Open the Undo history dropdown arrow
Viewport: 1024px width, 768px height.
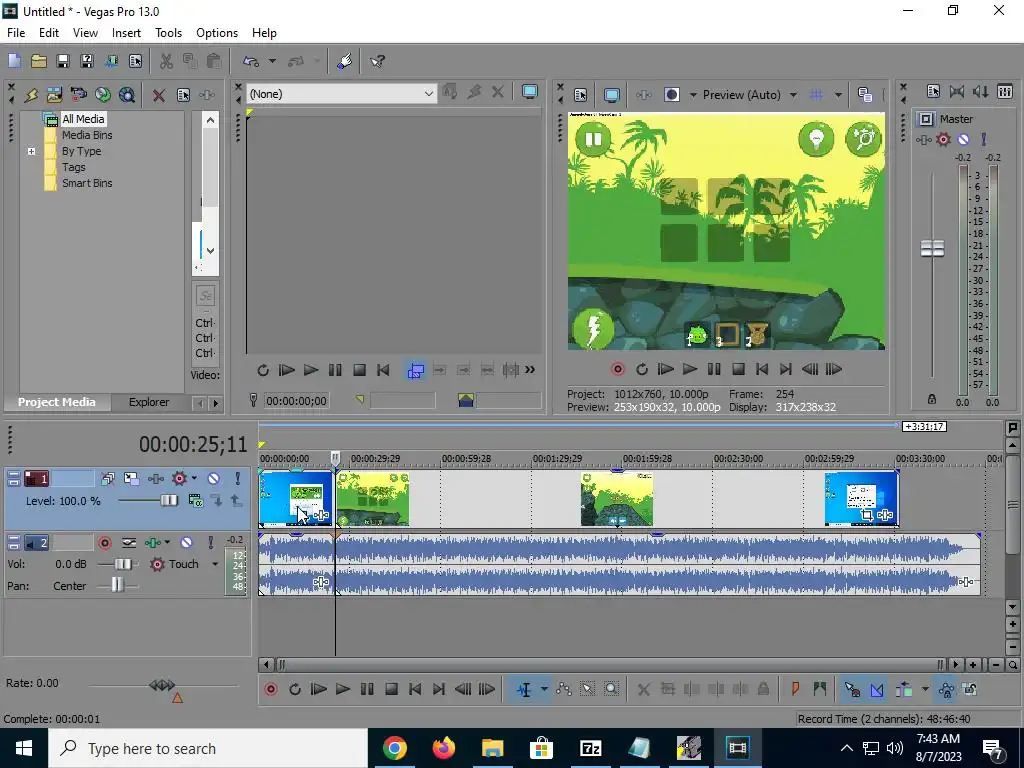(x=272, y=61)
